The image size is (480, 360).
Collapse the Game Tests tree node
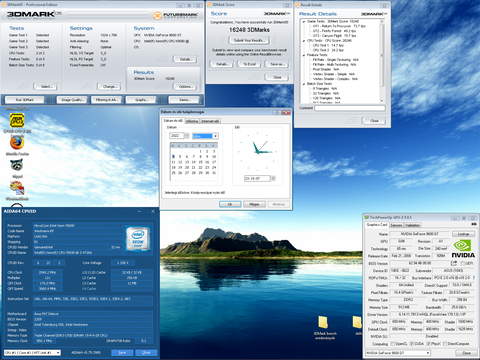(304, 21)
